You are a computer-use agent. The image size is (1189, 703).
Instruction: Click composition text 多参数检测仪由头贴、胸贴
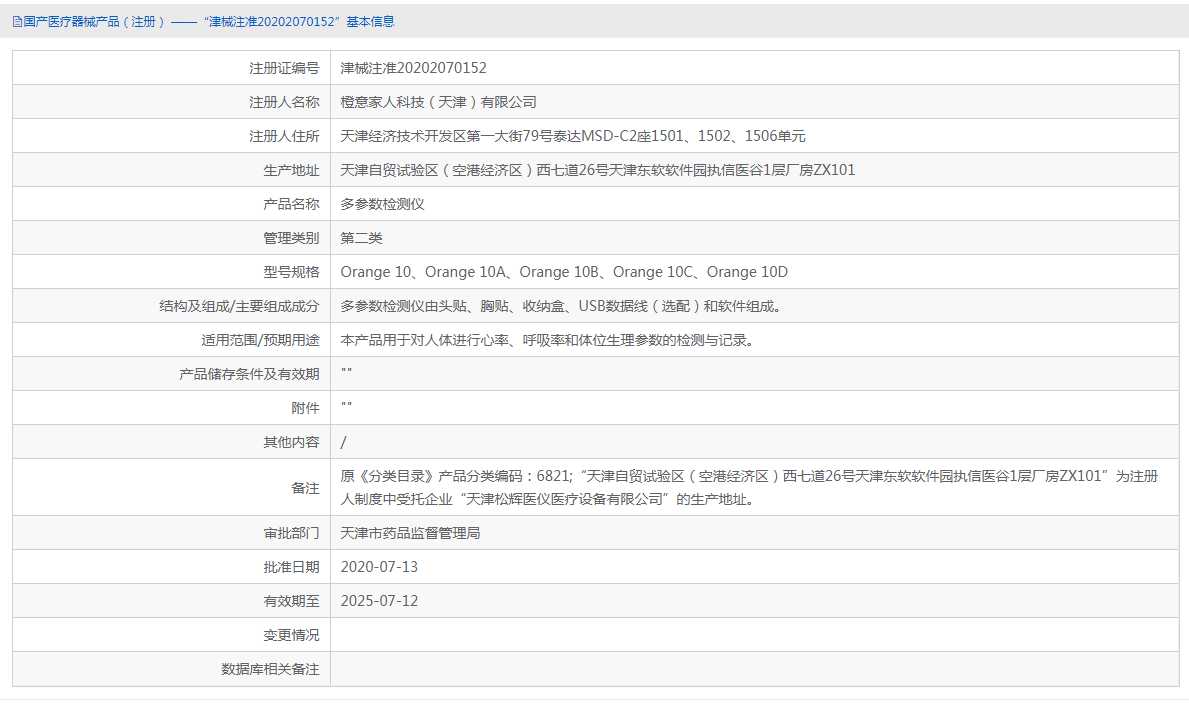(x=561, y=306)
